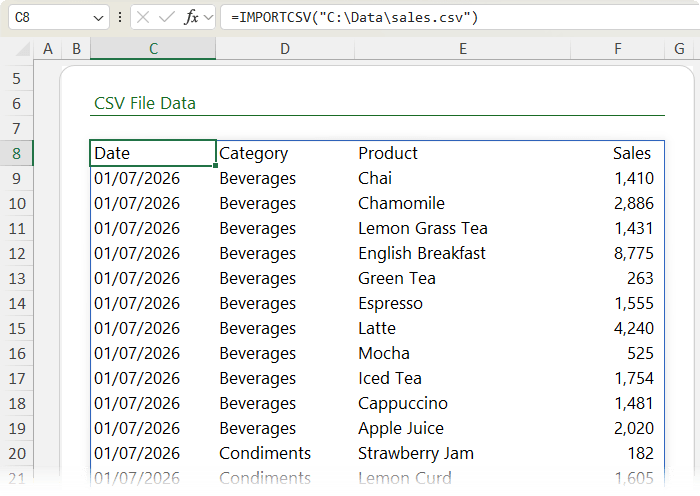Select column E header
This screenshot has width=700, height=496.
(463, 49)
